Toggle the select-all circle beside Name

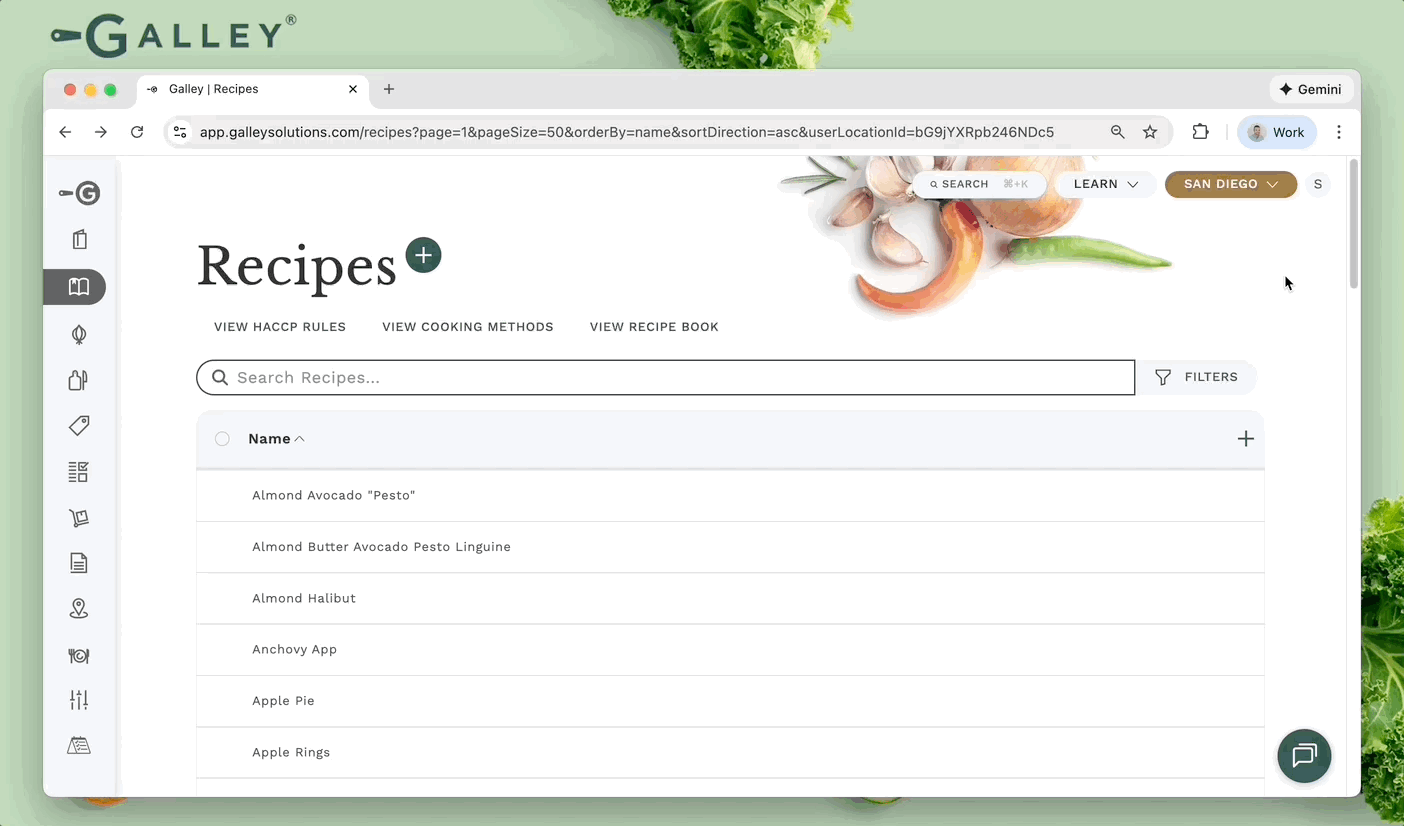coord(222,439)
